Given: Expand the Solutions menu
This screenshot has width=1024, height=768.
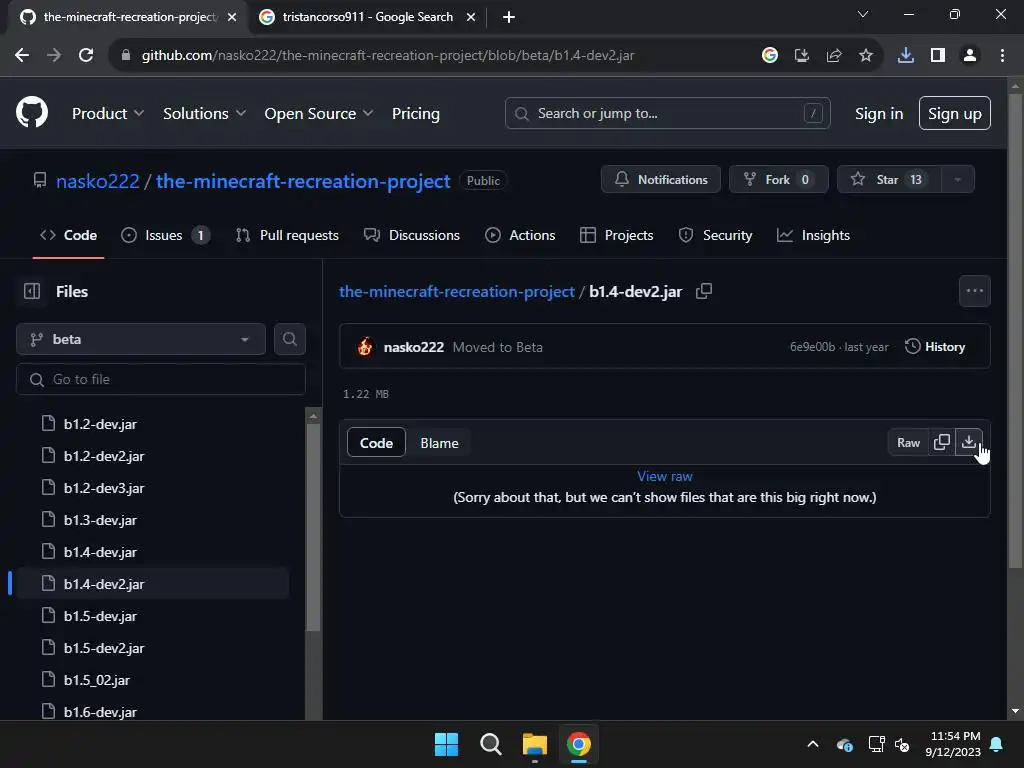Looking at the screenshot, I should (204, 113).
